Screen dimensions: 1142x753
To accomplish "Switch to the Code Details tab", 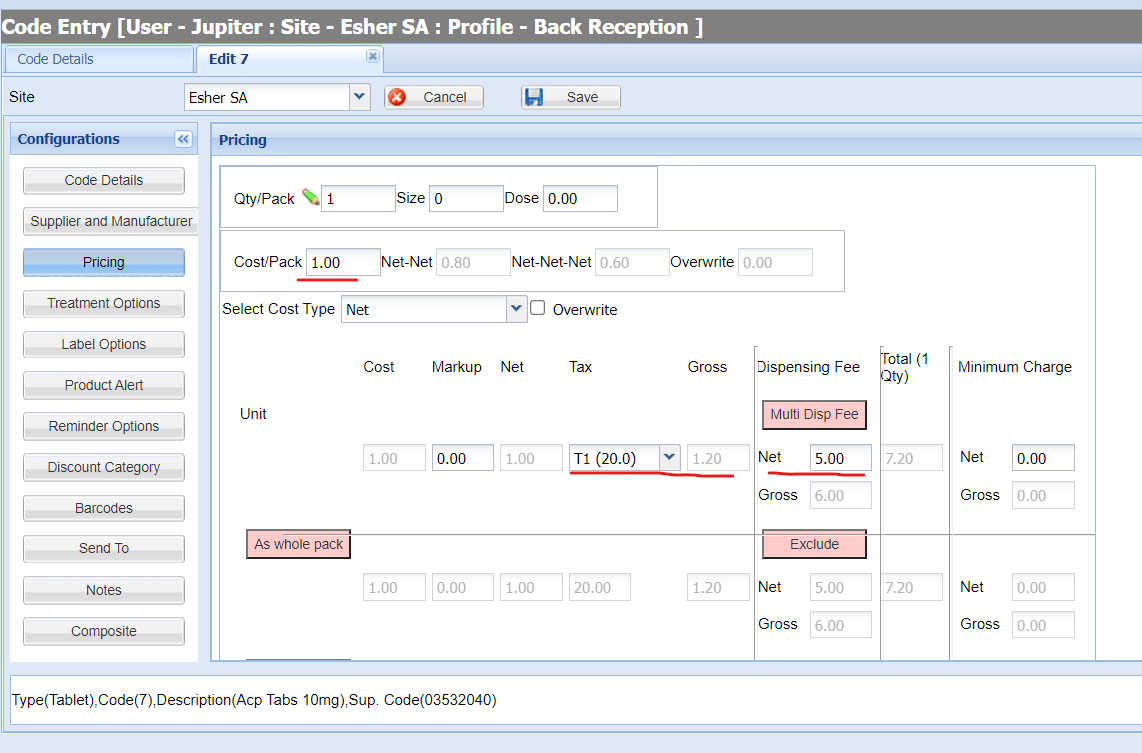I will point(99,59).
